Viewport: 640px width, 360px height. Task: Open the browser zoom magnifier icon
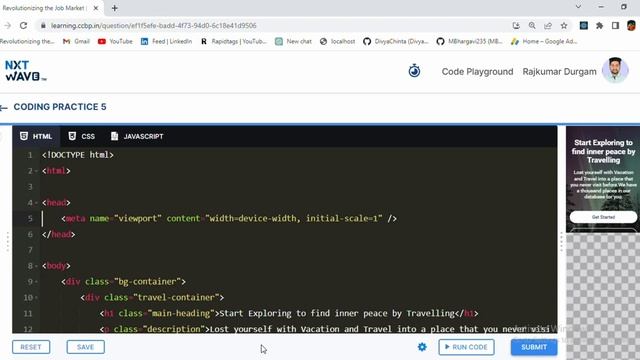(532, 25)
